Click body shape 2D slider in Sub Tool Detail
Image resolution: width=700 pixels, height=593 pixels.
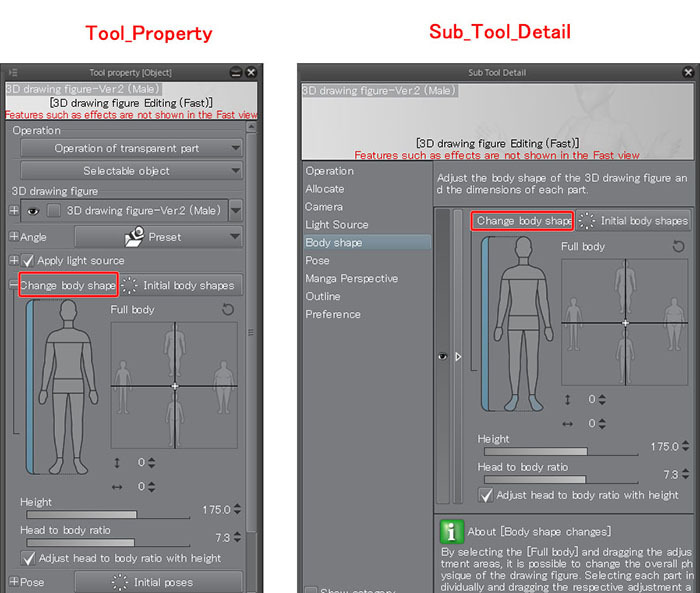(625, 322)
